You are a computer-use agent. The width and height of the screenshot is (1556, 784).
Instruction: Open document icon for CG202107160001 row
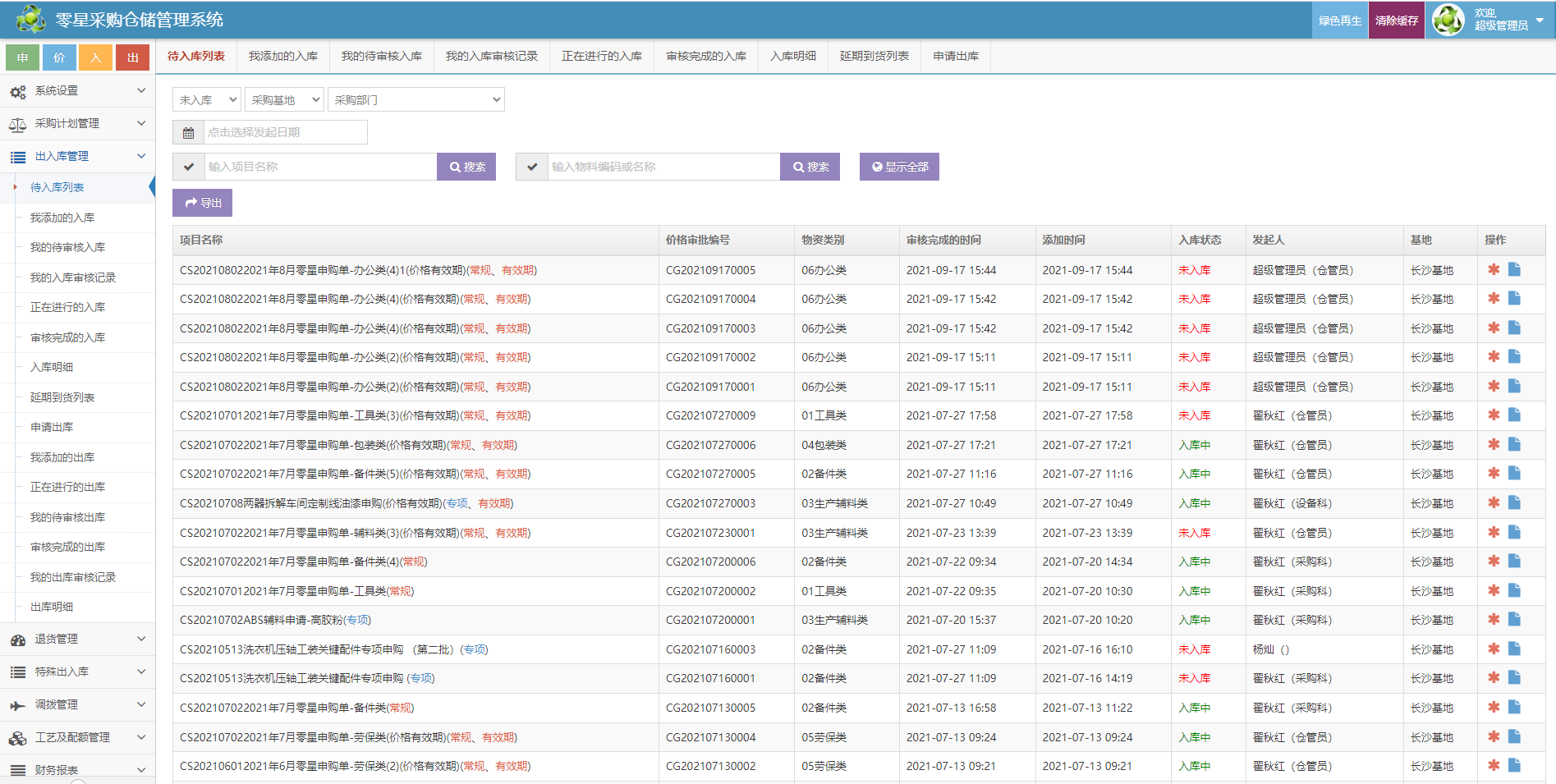[1514, 677]
